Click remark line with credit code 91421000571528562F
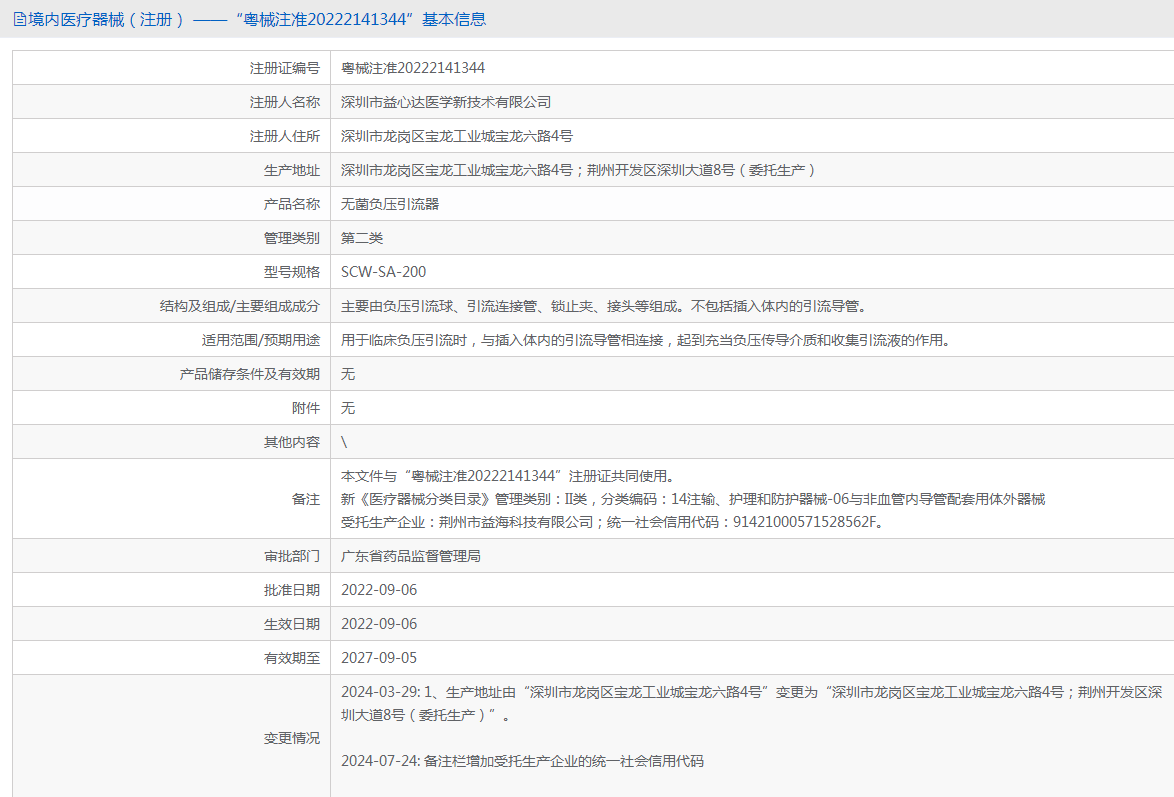Screen dimensions: 1174x797 click(612, 522)
